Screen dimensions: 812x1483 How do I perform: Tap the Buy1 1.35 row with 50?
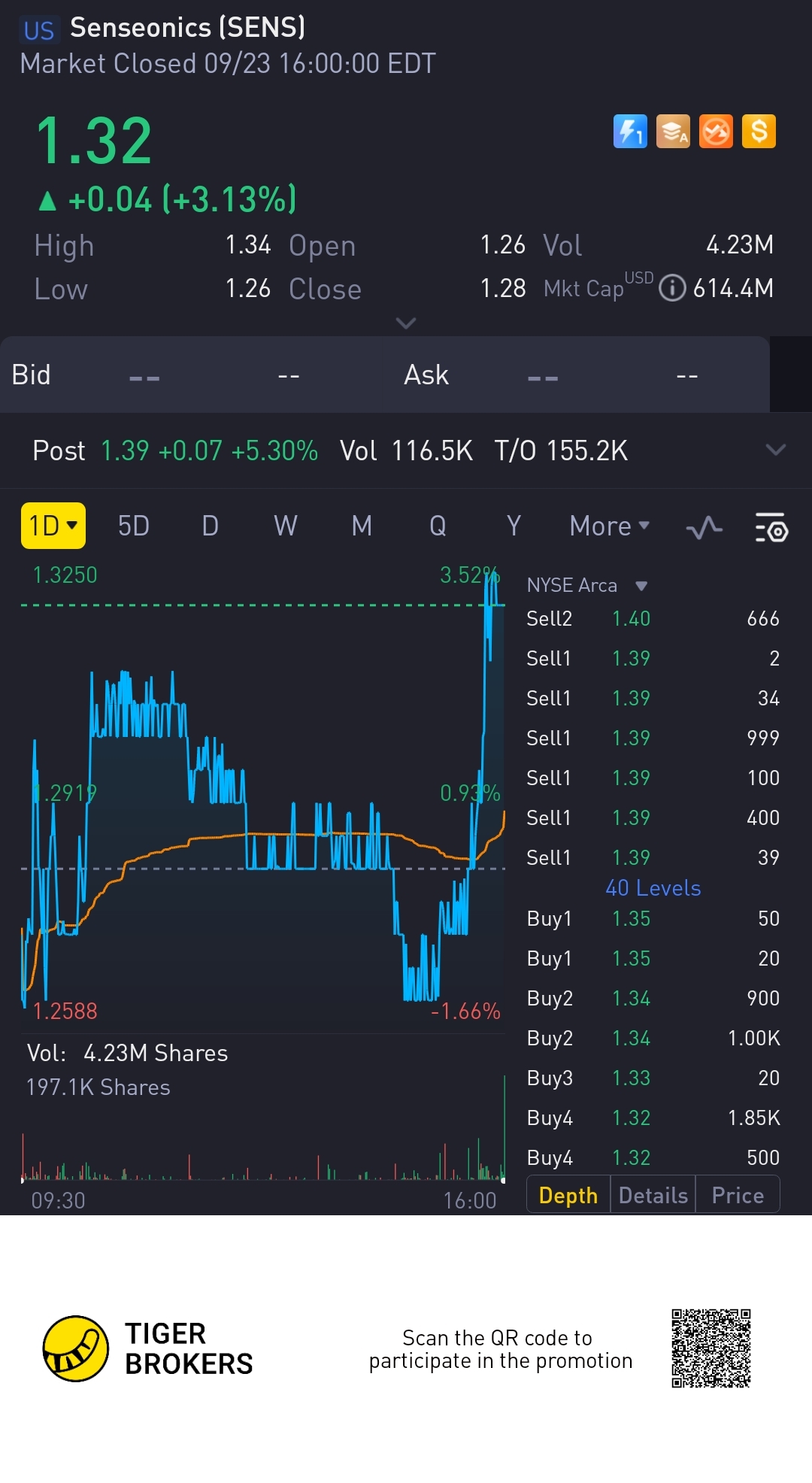coord(653,918)
